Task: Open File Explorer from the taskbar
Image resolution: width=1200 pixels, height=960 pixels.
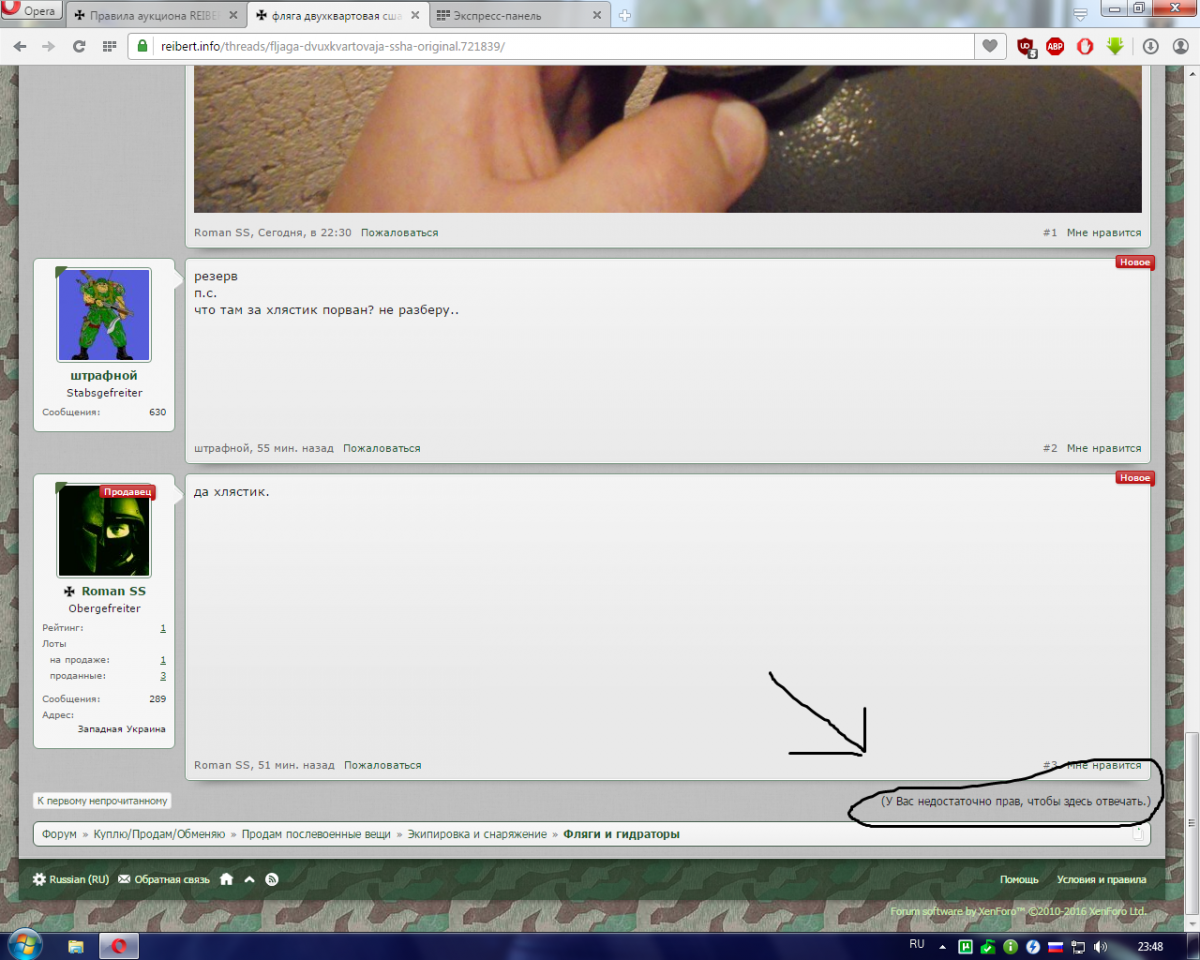Action: point(76,945)
